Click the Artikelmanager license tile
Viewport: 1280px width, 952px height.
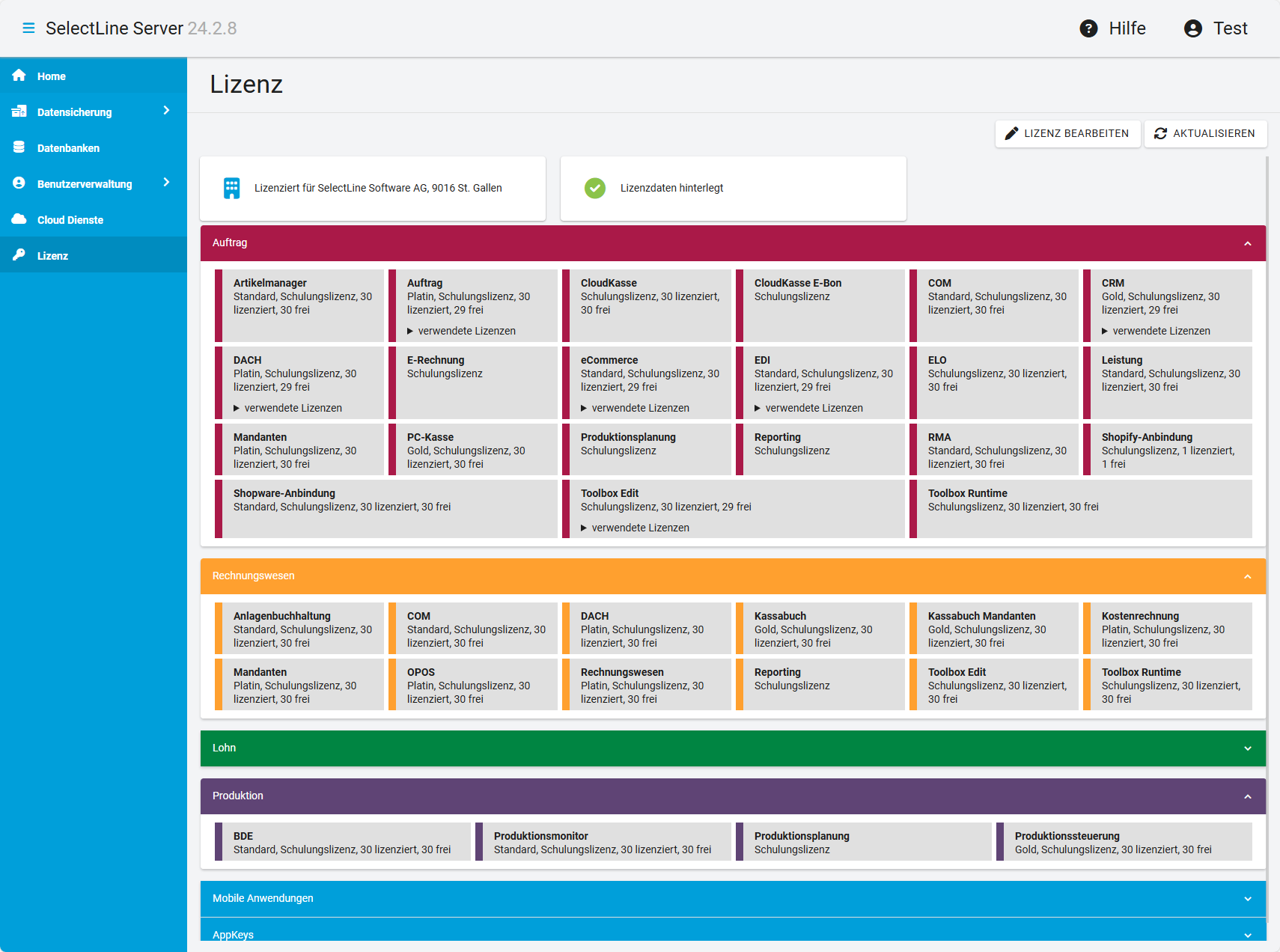(299, 305)
